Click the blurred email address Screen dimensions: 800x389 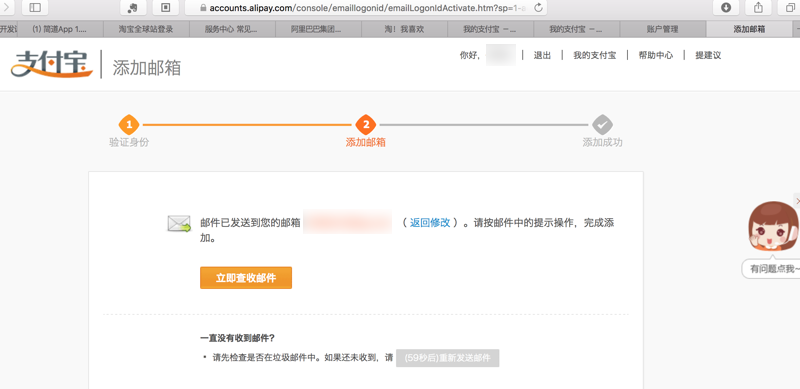[x=347, y=222]
